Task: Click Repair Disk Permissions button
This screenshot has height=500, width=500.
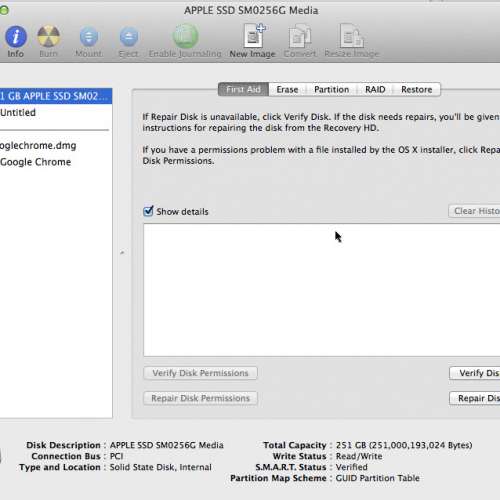Action: coord(200,398)
